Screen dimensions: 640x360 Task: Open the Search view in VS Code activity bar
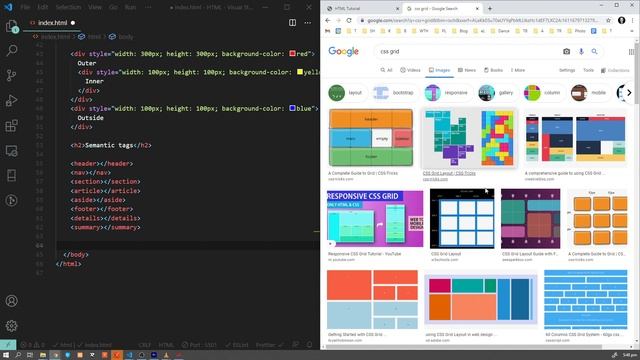[x=11, y=51]
